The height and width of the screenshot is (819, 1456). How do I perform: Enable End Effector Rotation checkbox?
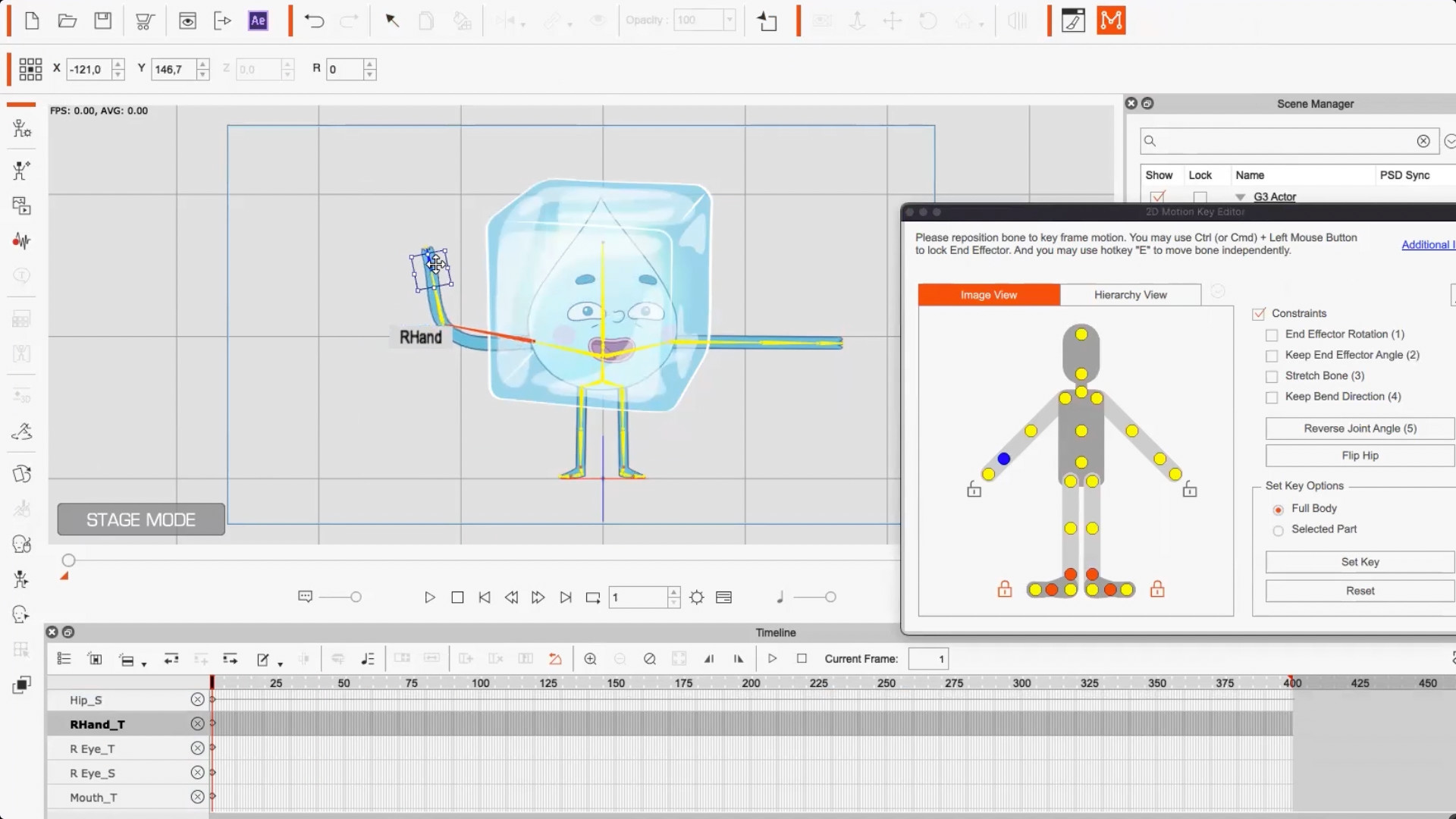click(x=1272, y=335)
